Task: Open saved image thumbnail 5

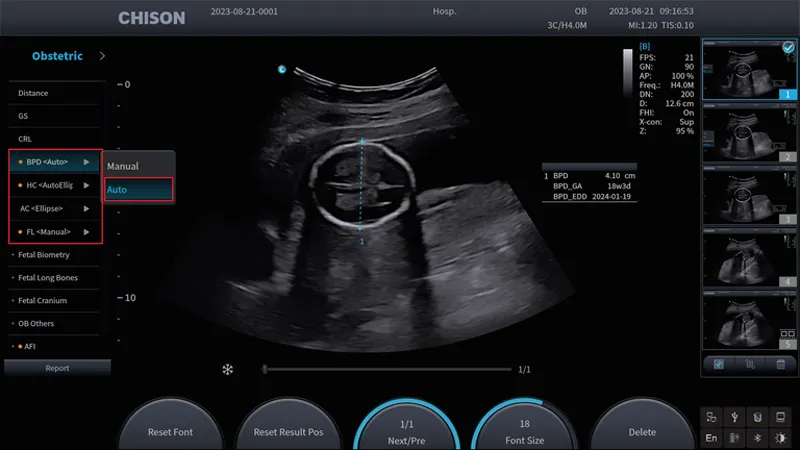Action: pos(749,320)
